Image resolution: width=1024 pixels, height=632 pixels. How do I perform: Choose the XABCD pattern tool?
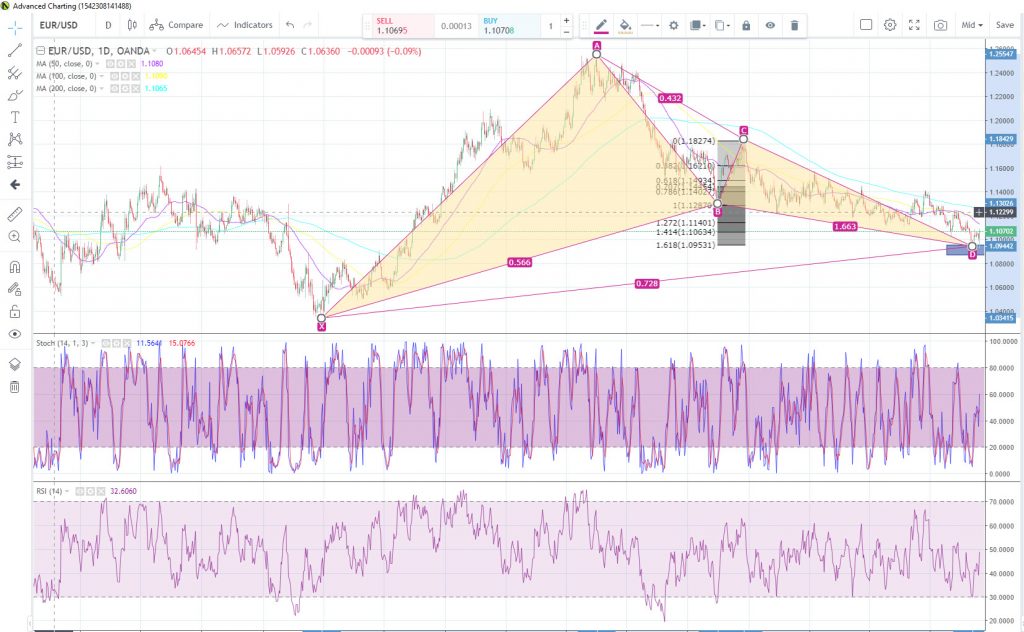(15, 139)
